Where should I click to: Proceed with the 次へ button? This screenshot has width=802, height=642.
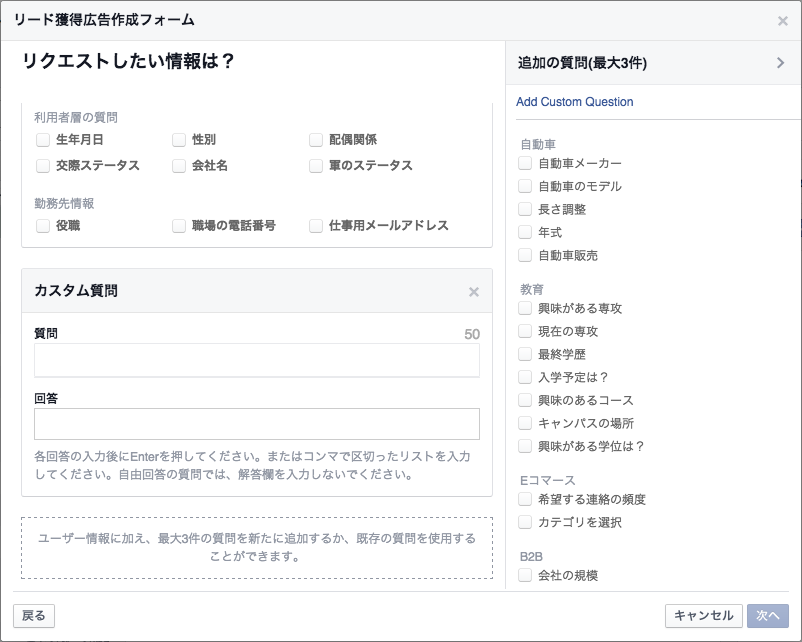(x=768, y=615)
